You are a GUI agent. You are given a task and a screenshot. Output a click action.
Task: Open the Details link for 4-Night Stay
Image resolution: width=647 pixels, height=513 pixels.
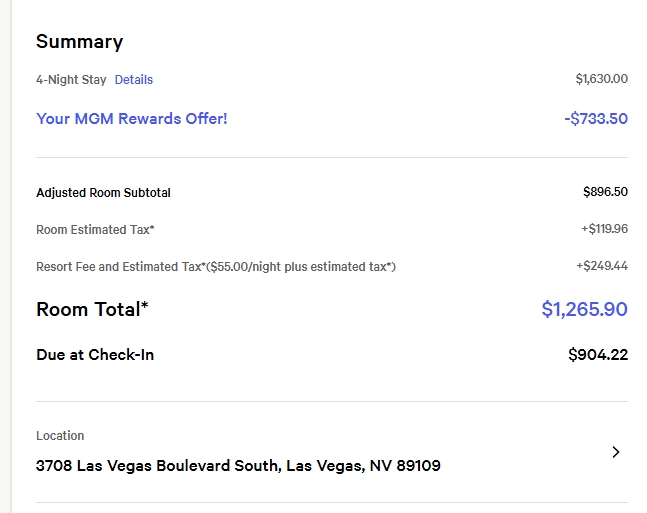coord(134,80)
